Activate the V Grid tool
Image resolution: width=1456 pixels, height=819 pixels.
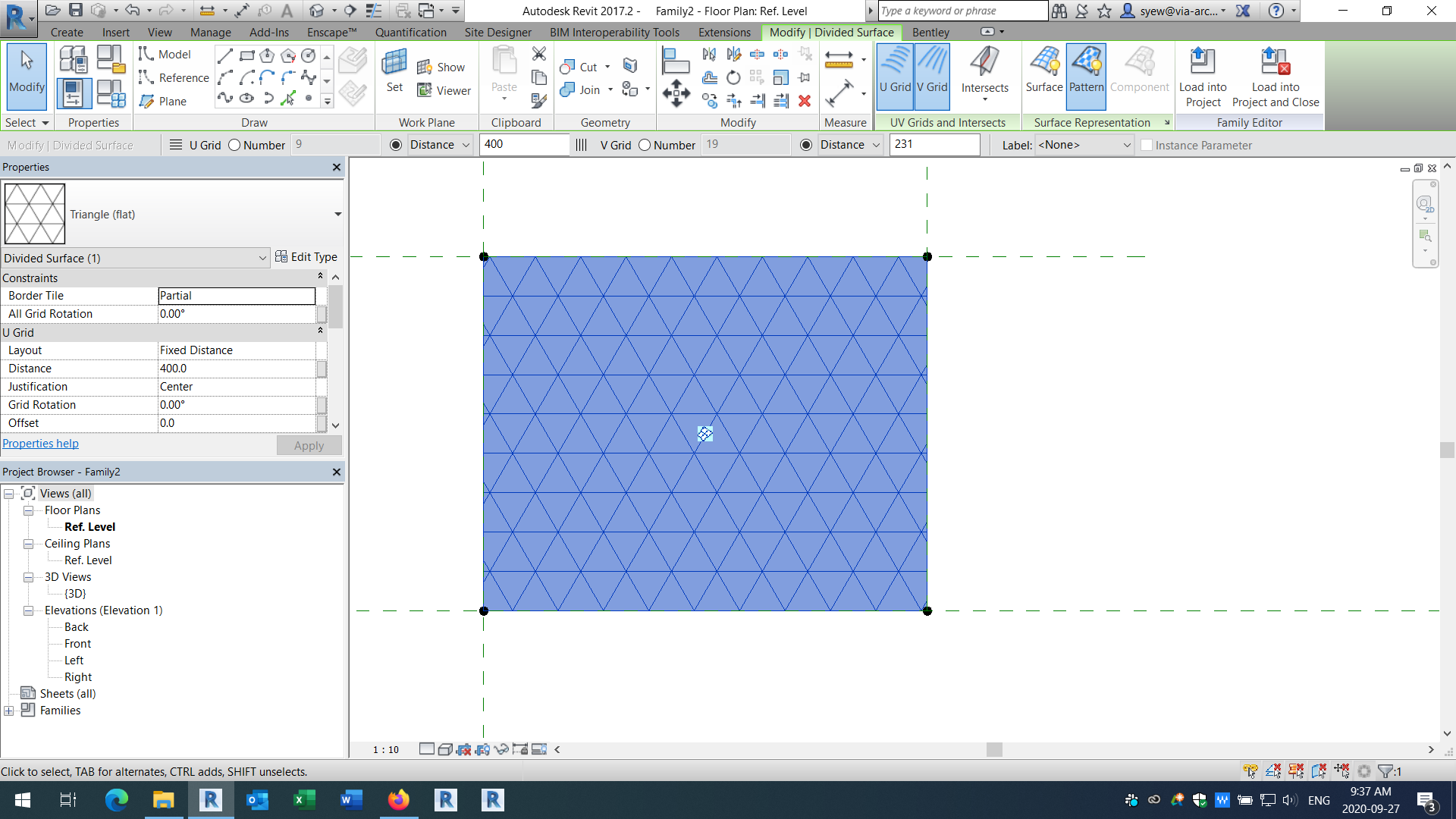pyautogui.click(x=931, y=76)
